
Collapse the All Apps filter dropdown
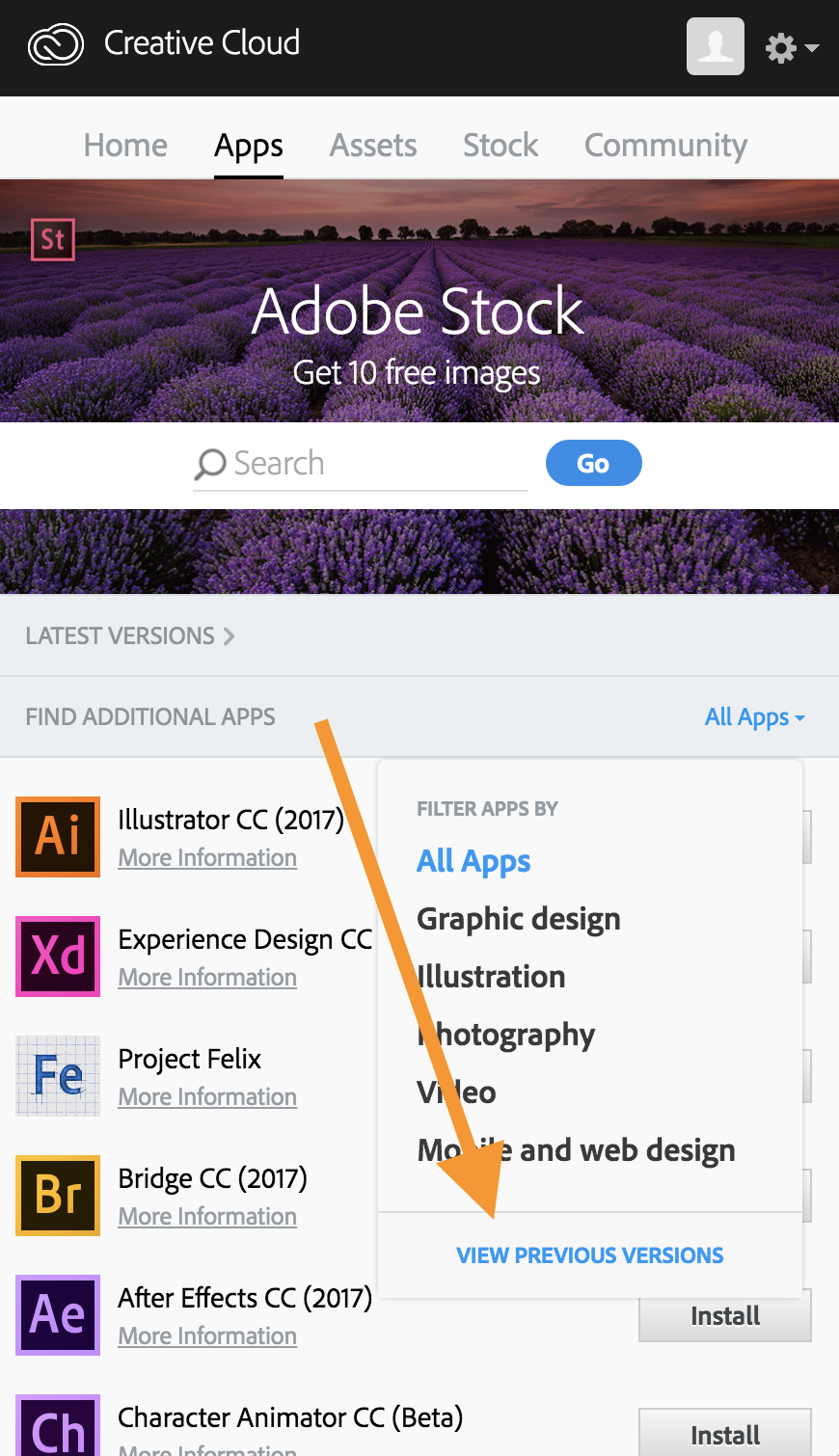754,717
